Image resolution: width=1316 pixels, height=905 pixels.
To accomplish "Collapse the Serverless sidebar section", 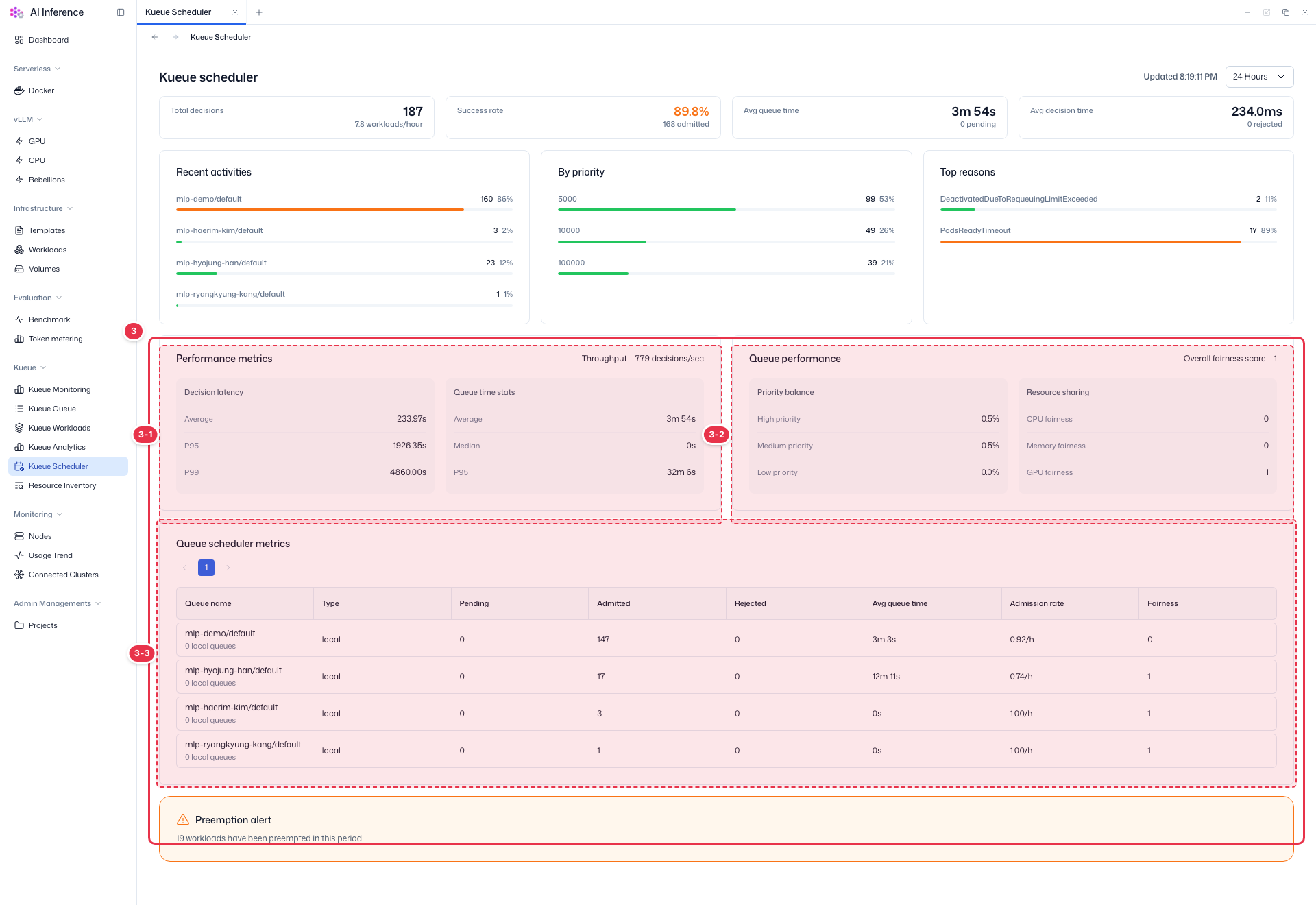I will 37,69.
